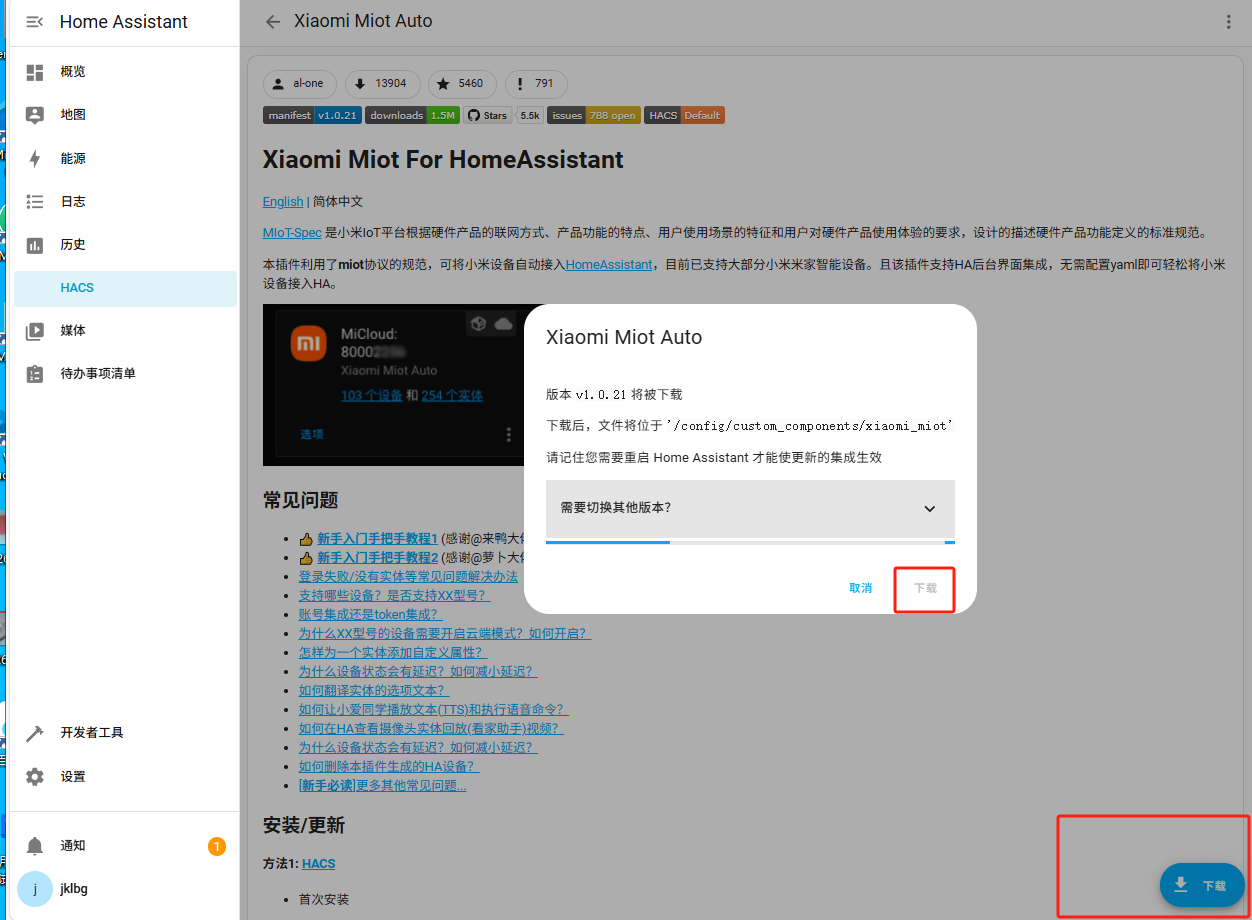Open the three-dot overflow menu in top right
The image size is (1252, 920).
1229,22
